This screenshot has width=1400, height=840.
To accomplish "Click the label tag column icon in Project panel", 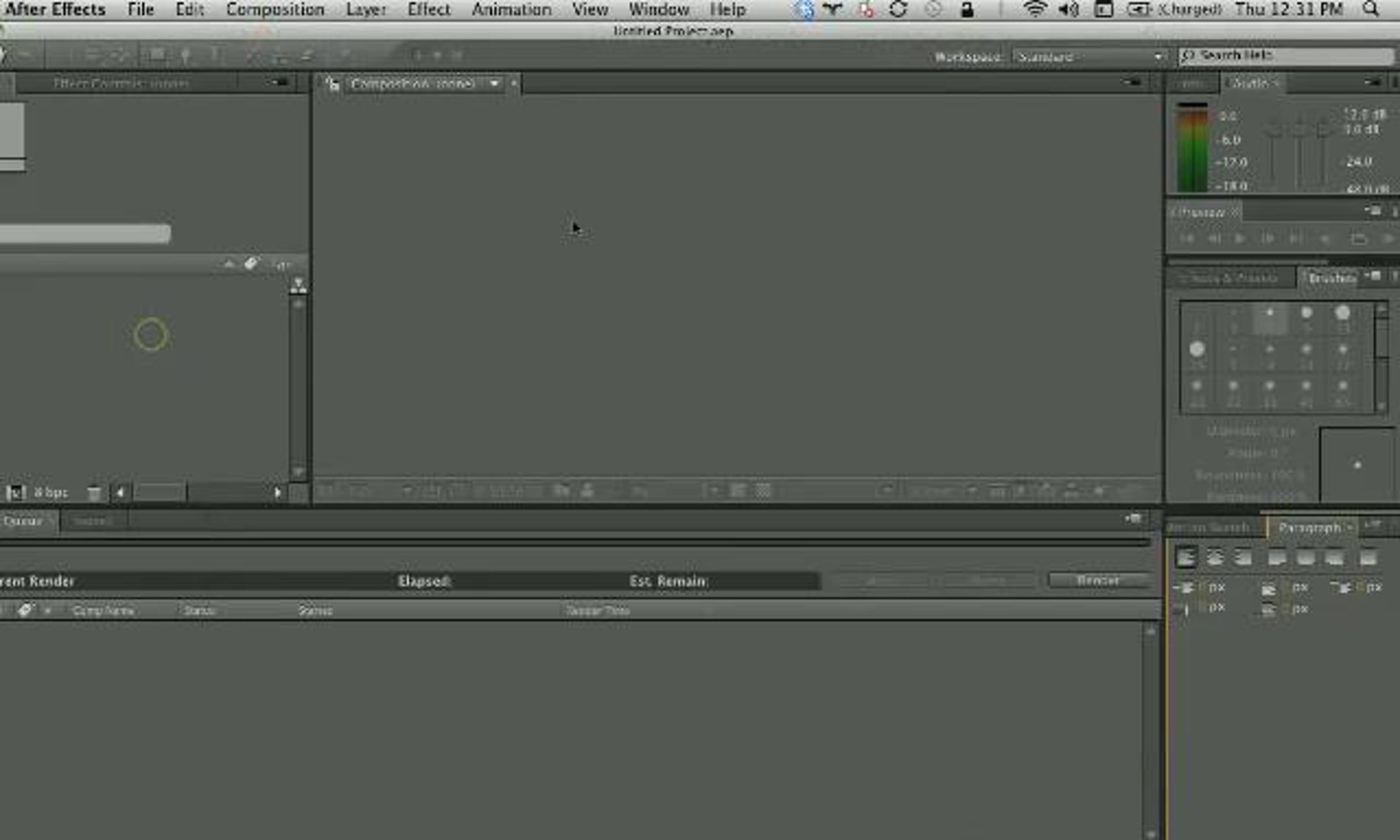I will click(251, 264).
